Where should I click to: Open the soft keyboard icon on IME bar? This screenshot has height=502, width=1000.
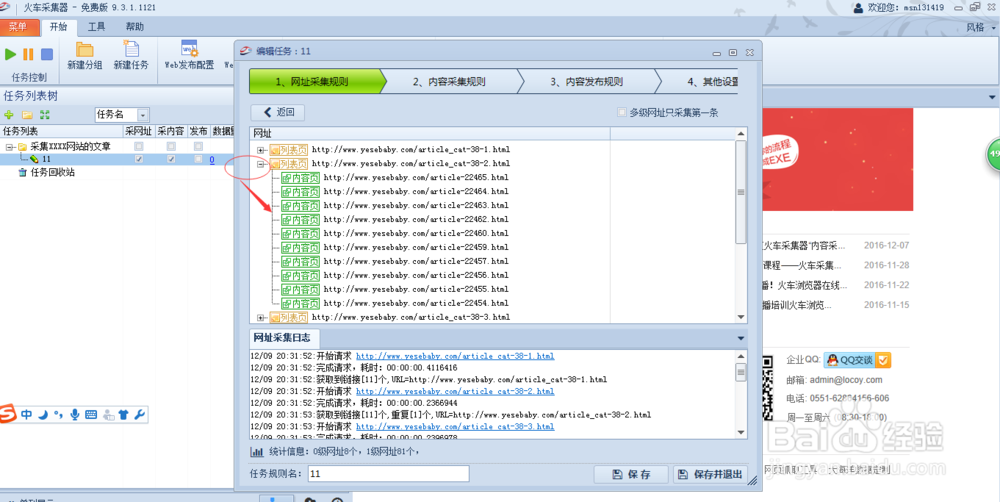point(91,415)
